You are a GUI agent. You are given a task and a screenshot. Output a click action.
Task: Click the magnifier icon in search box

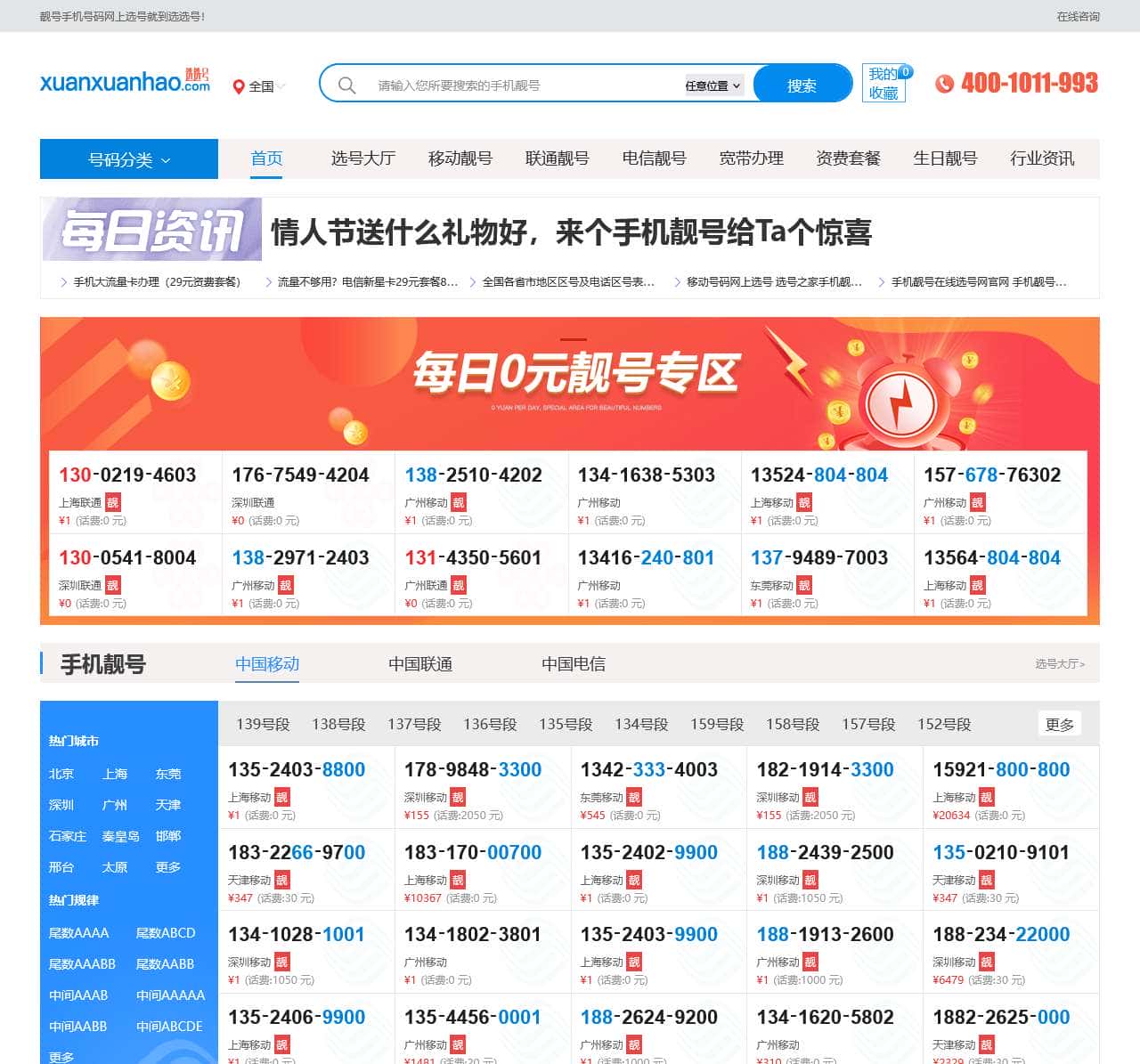click(347, 85)
